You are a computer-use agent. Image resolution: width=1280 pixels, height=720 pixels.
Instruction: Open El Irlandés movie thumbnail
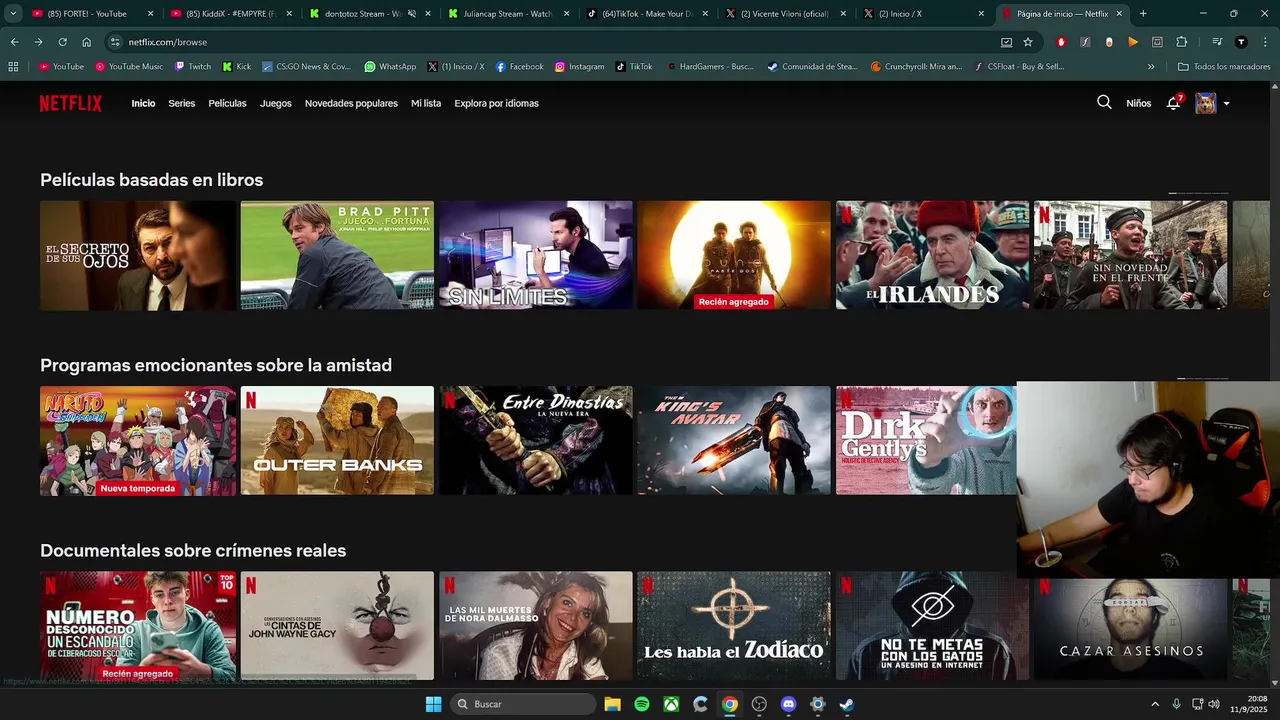[x=933, y=255]
